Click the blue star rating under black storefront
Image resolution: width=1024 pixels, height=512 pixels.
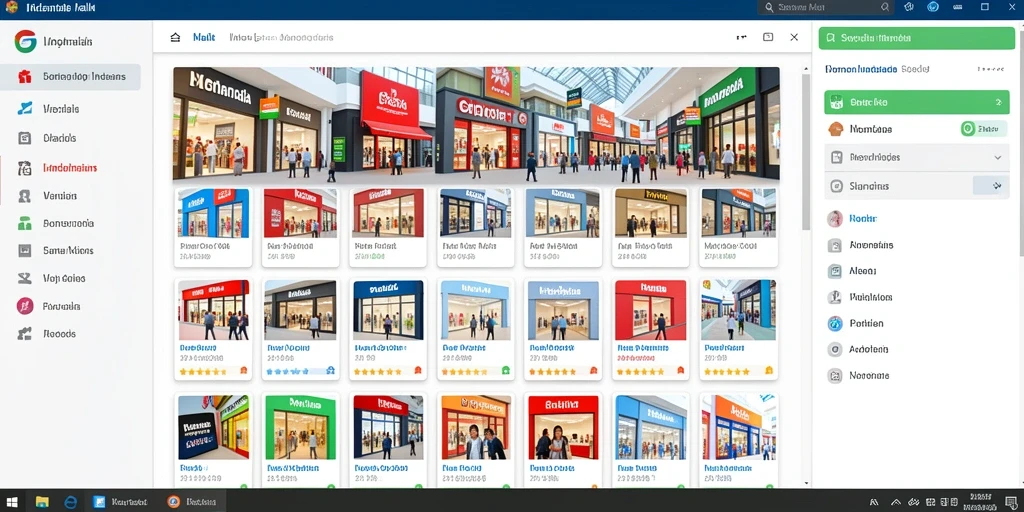[287, 371]
